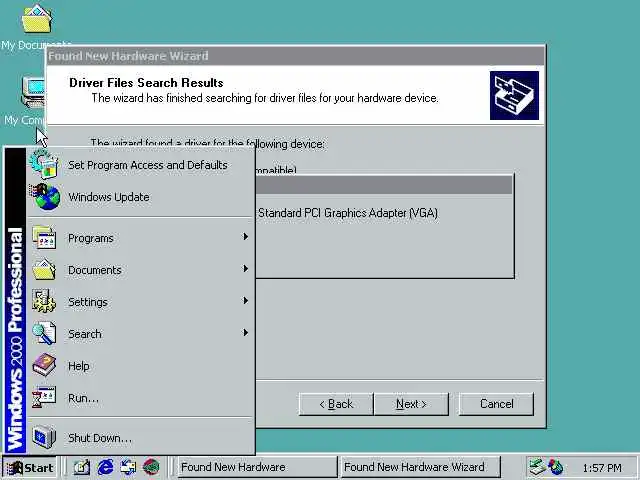The image size is (640, 480).
Task: Expand the Documents submenu arrow
Action: click(x=245, y=269)
